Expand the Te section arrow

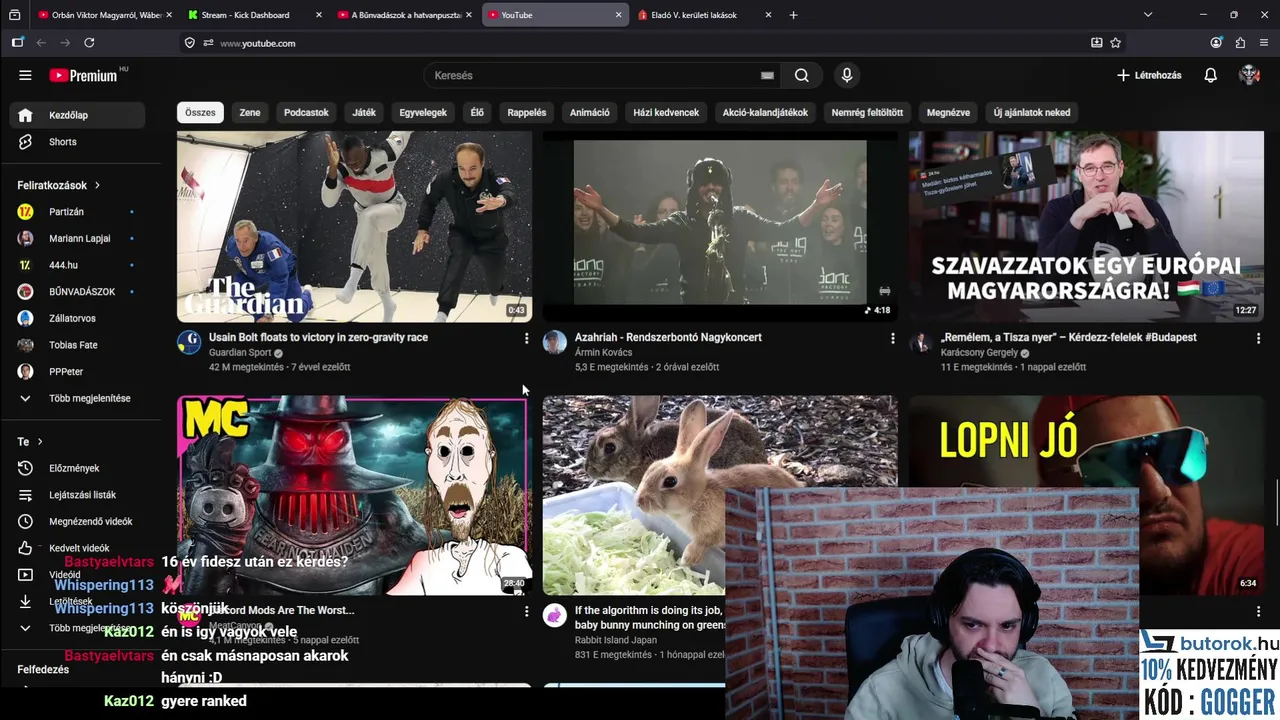[40, 441]
